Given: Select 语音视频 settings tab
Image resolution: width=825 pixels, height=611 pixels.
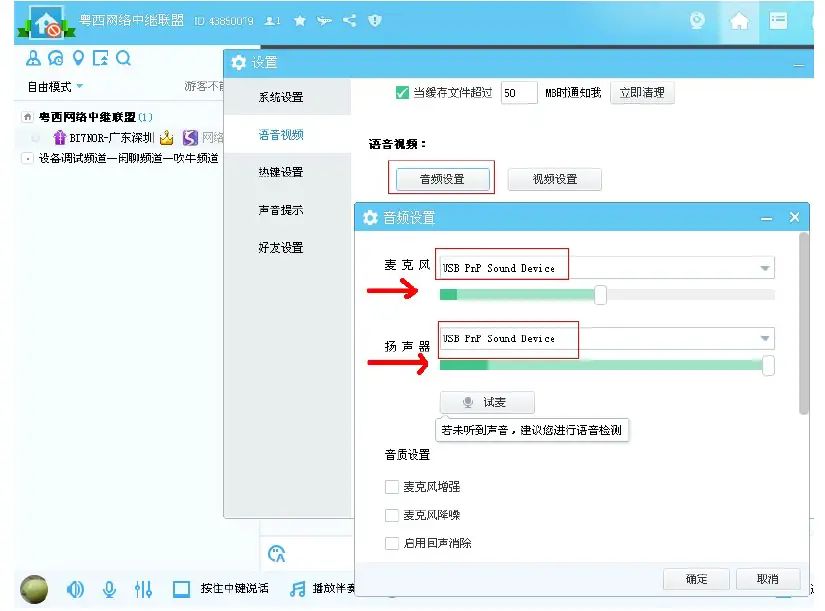Looking at the screenshot, I should [x=281, y=135].
